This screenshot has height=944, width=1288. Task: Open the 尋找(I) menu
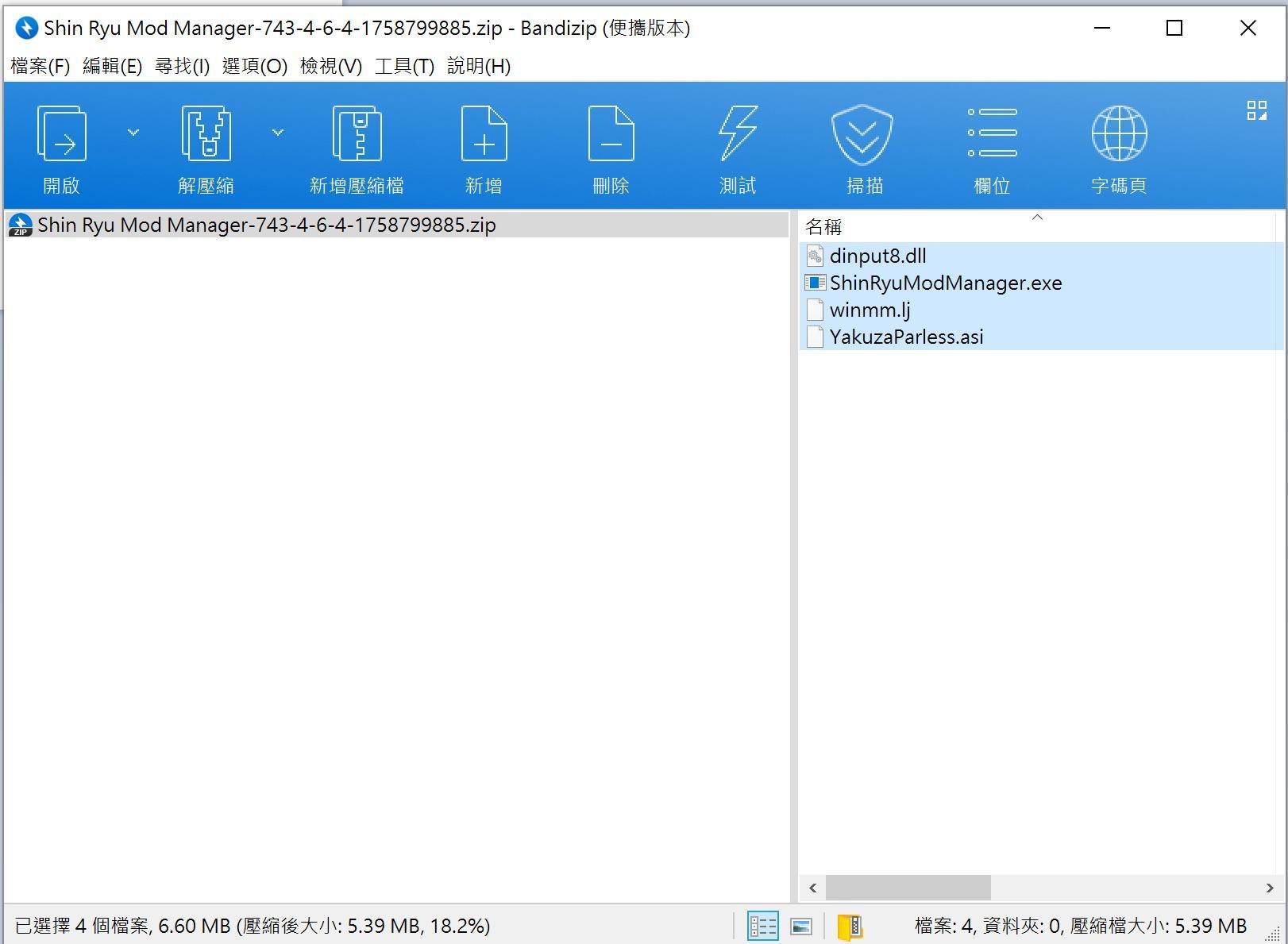pos(182,66)
